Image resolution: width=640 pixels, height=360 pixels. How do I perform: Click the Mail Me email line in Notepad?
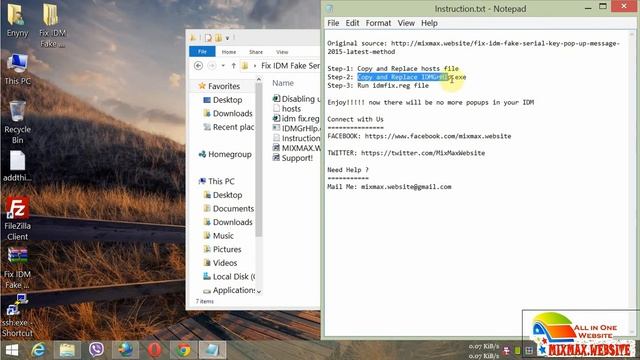389,187
